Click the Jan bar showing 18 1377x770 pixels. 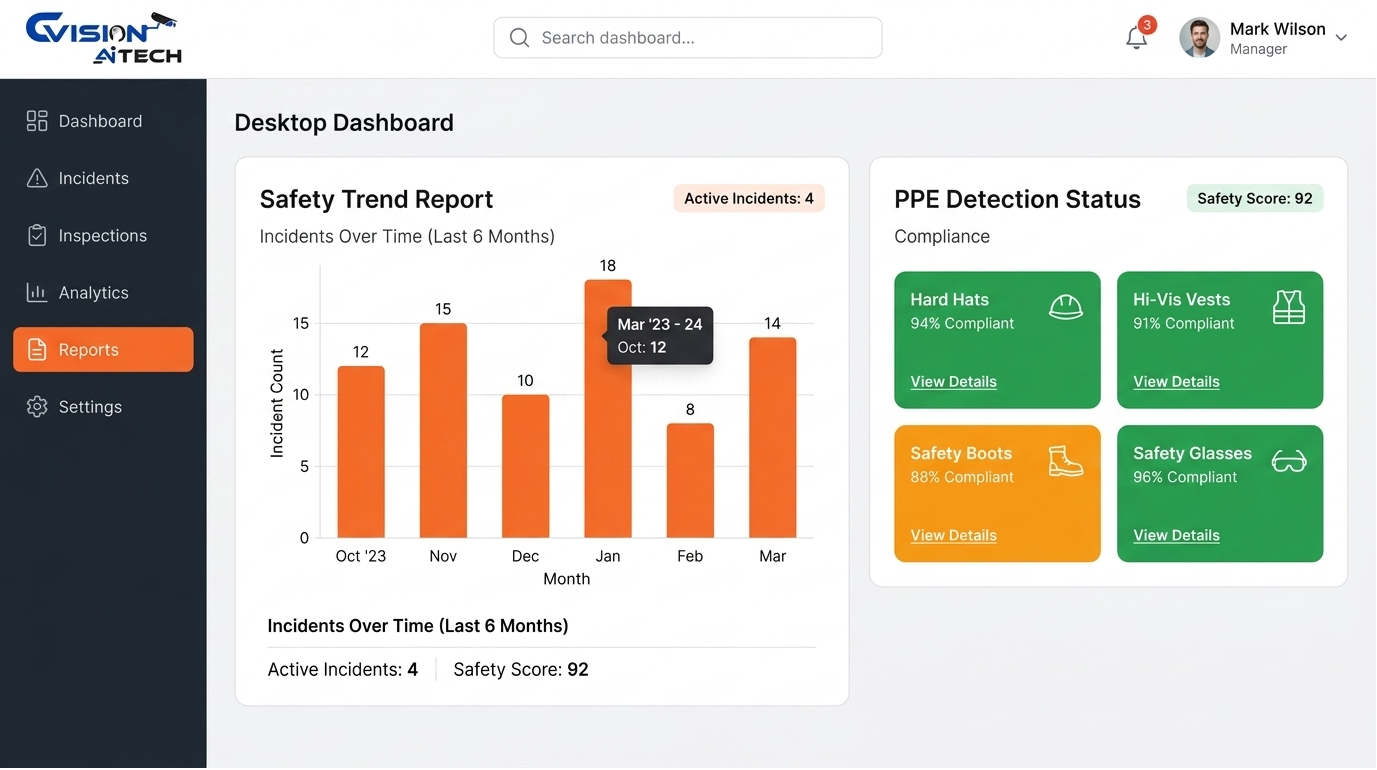pos(608,409)
